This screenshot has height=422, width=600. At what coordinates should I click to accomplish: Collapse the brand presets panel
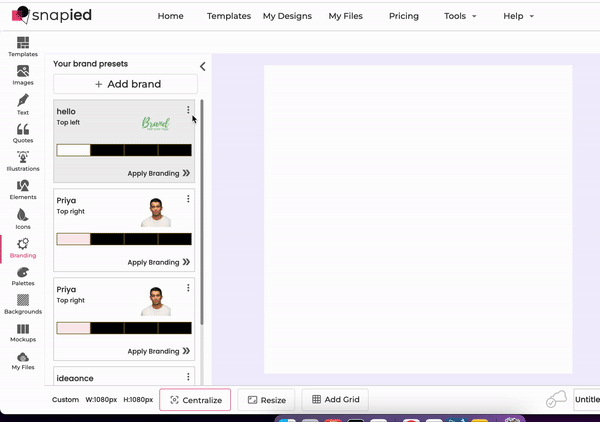coord(202,67)
